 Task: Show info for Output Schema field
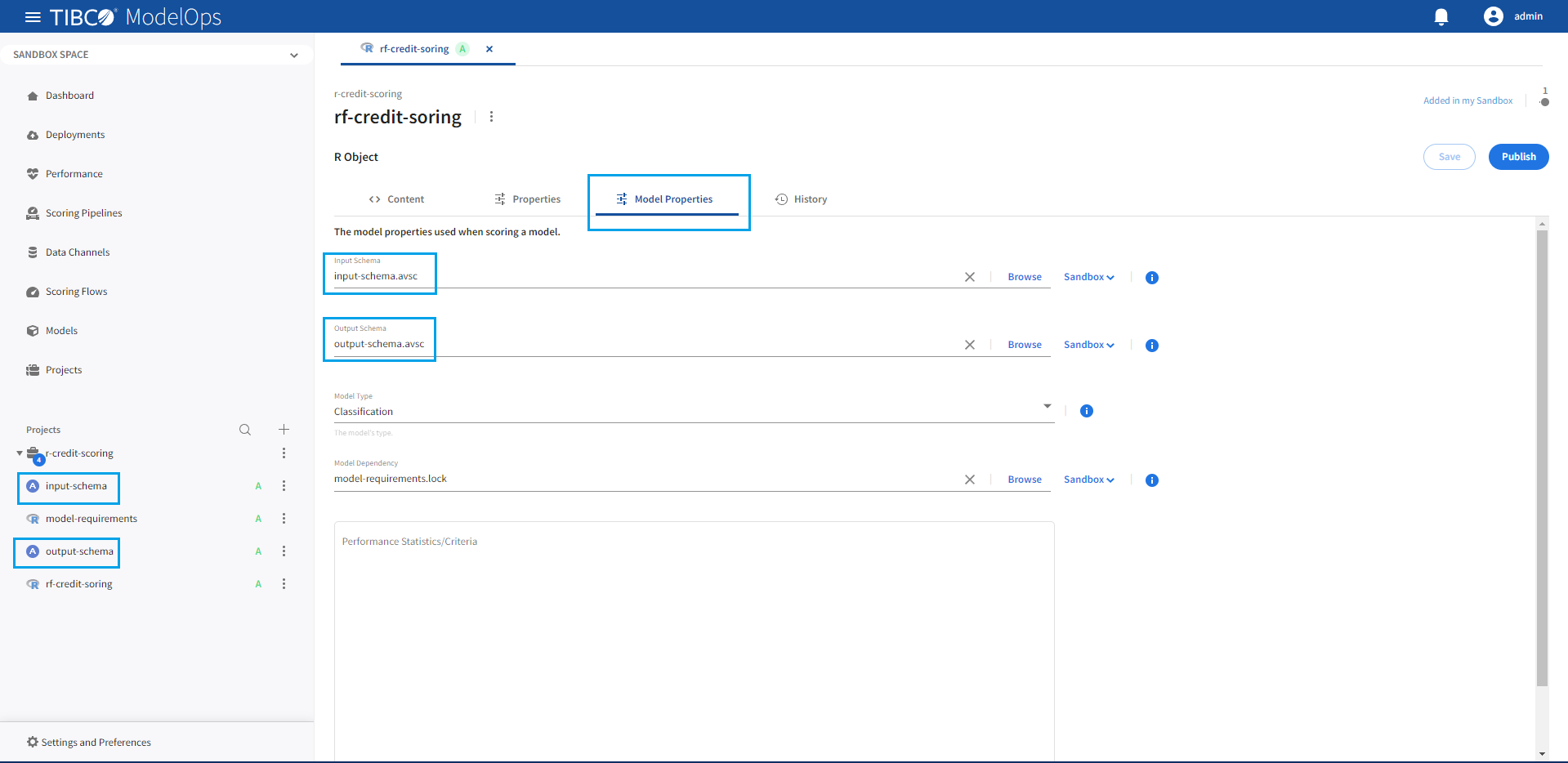[x=1151, y=346]
